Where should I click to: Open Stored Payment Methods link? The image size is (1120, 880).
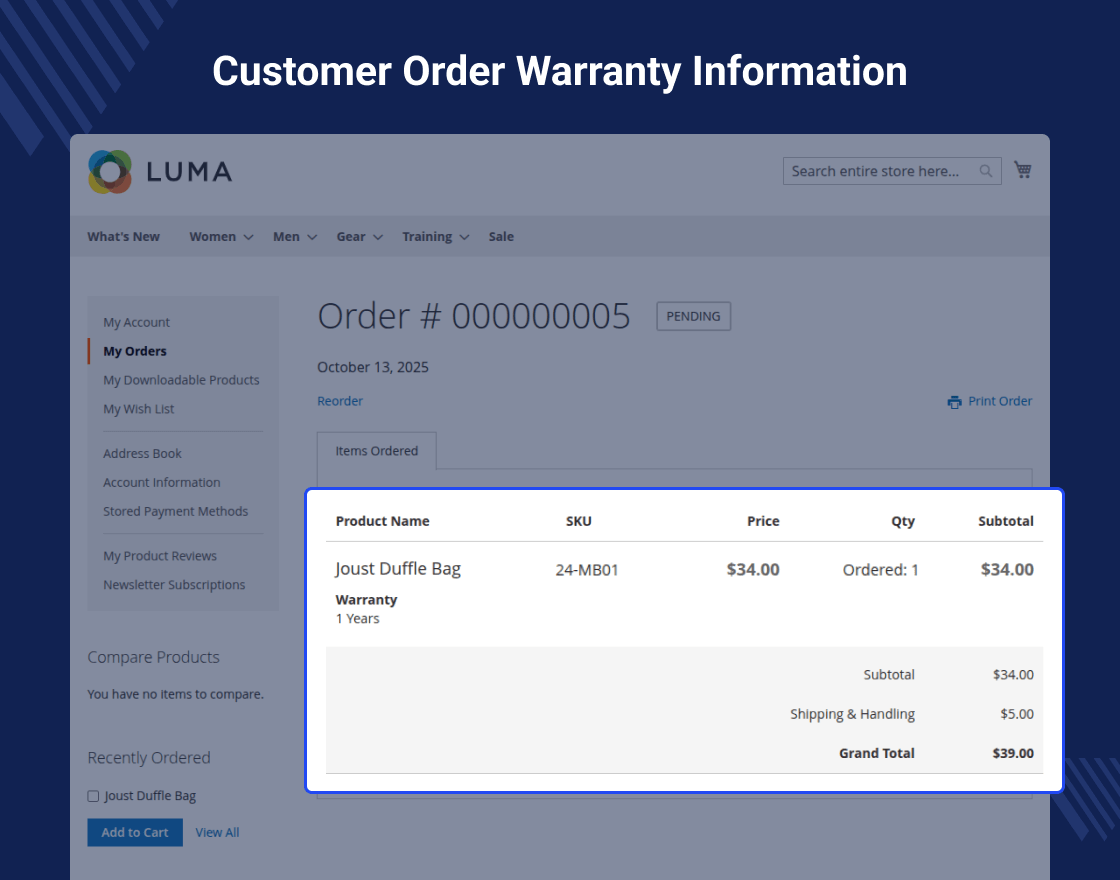176,511
